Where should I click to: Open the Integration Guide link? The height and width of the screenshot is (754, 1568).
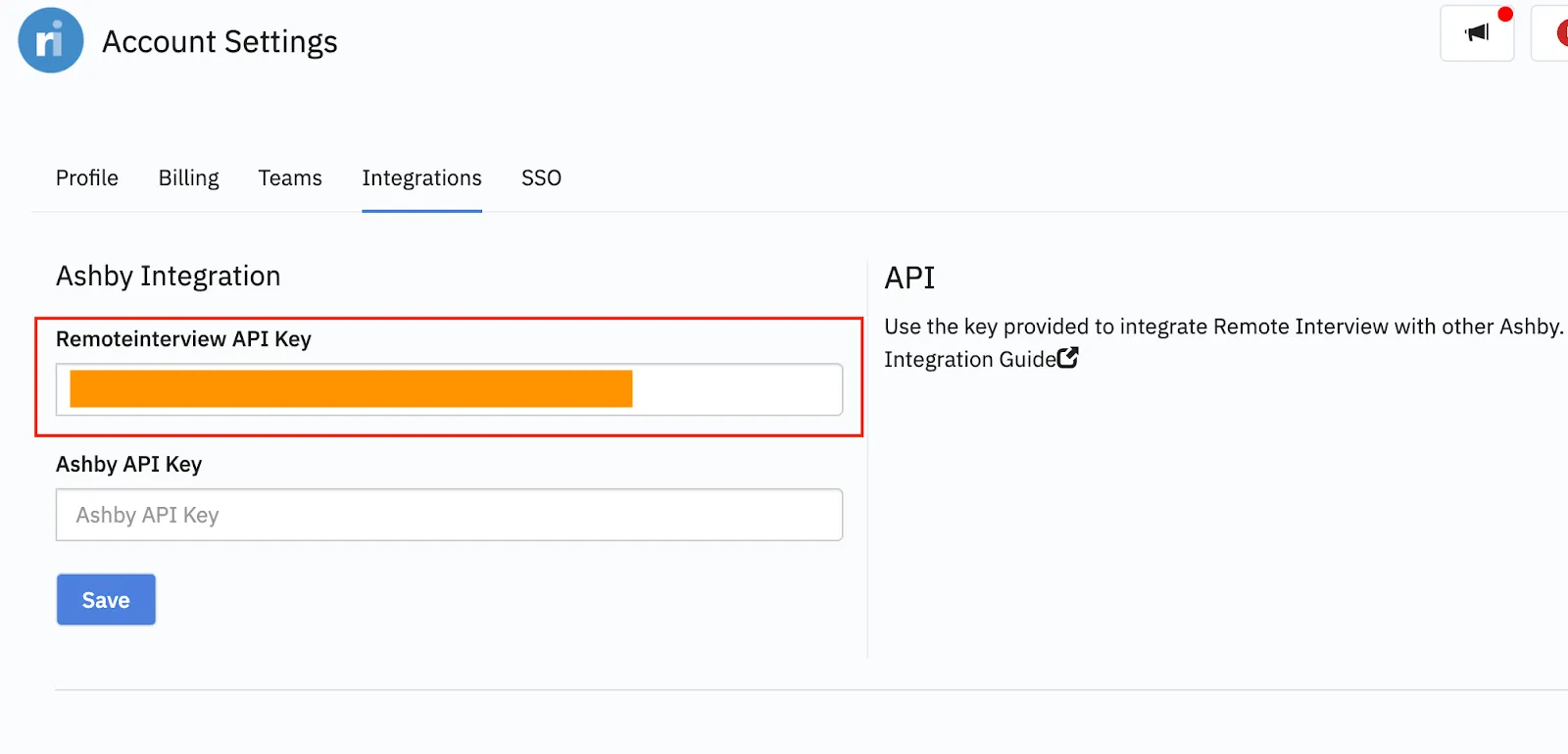pos(970,359)
